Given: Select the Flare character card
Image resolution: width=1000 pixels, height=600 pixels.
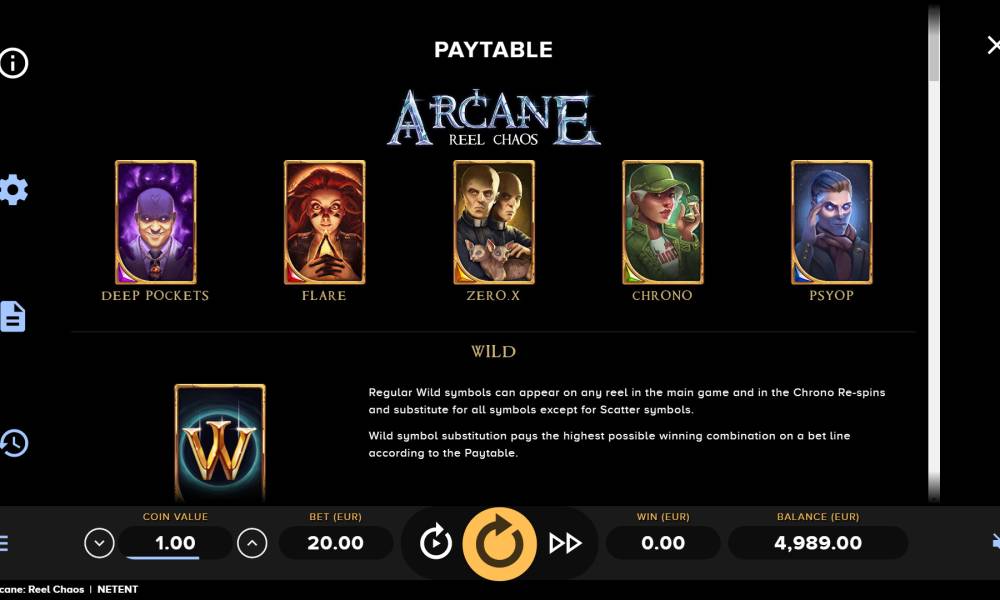Looking at the screenshot, I should [x=325, y=222].
